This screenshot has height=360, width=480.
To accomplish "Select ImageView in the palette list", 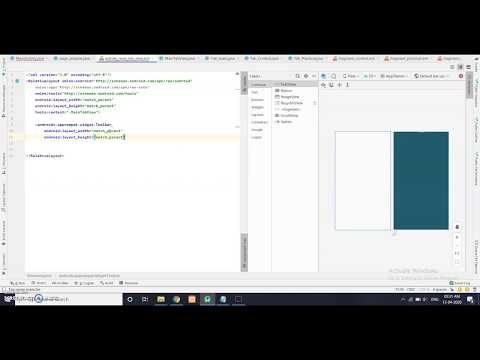I will (295, 97).
